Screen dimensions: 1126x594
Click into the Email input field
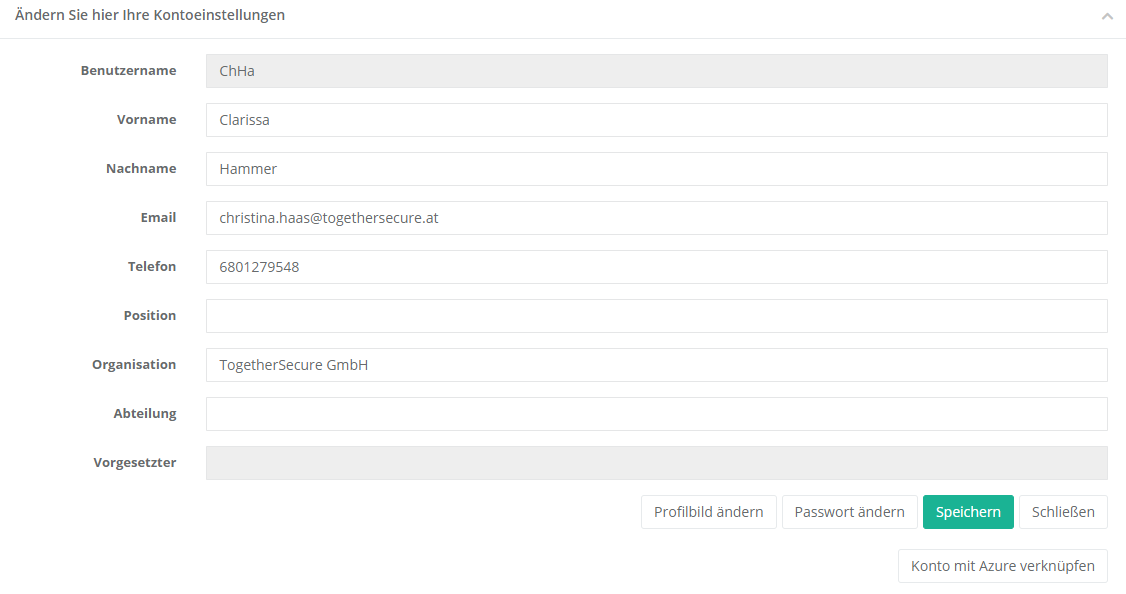pyautogui.click(x=656, y=218)
